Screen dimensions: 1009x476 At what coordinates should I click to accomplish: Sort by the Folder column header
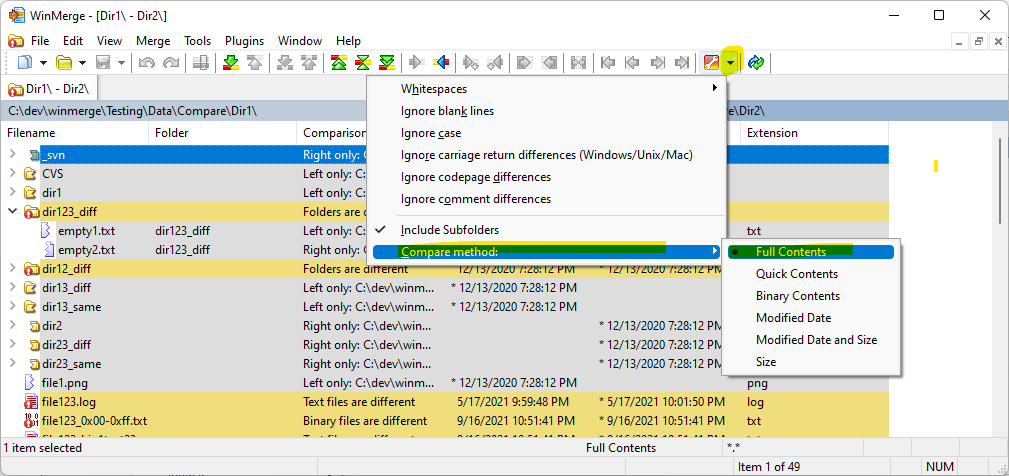(223, 133)
